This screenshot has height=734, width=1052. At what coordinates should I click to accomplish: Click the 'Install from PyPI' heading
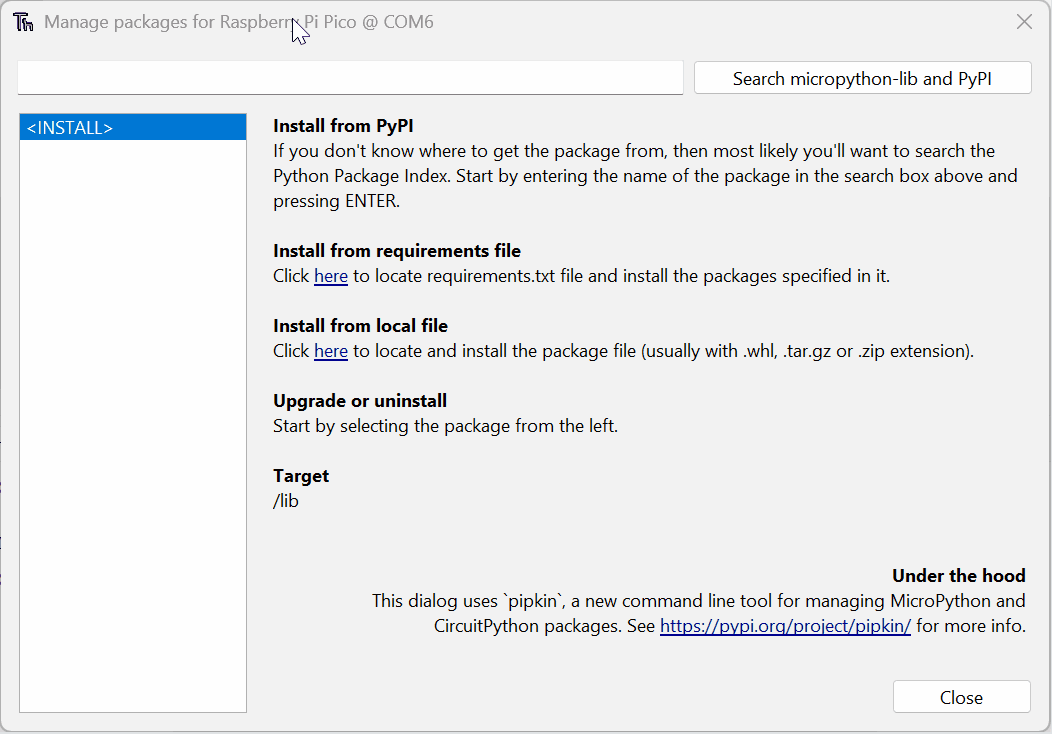click(x=343, y=126)
